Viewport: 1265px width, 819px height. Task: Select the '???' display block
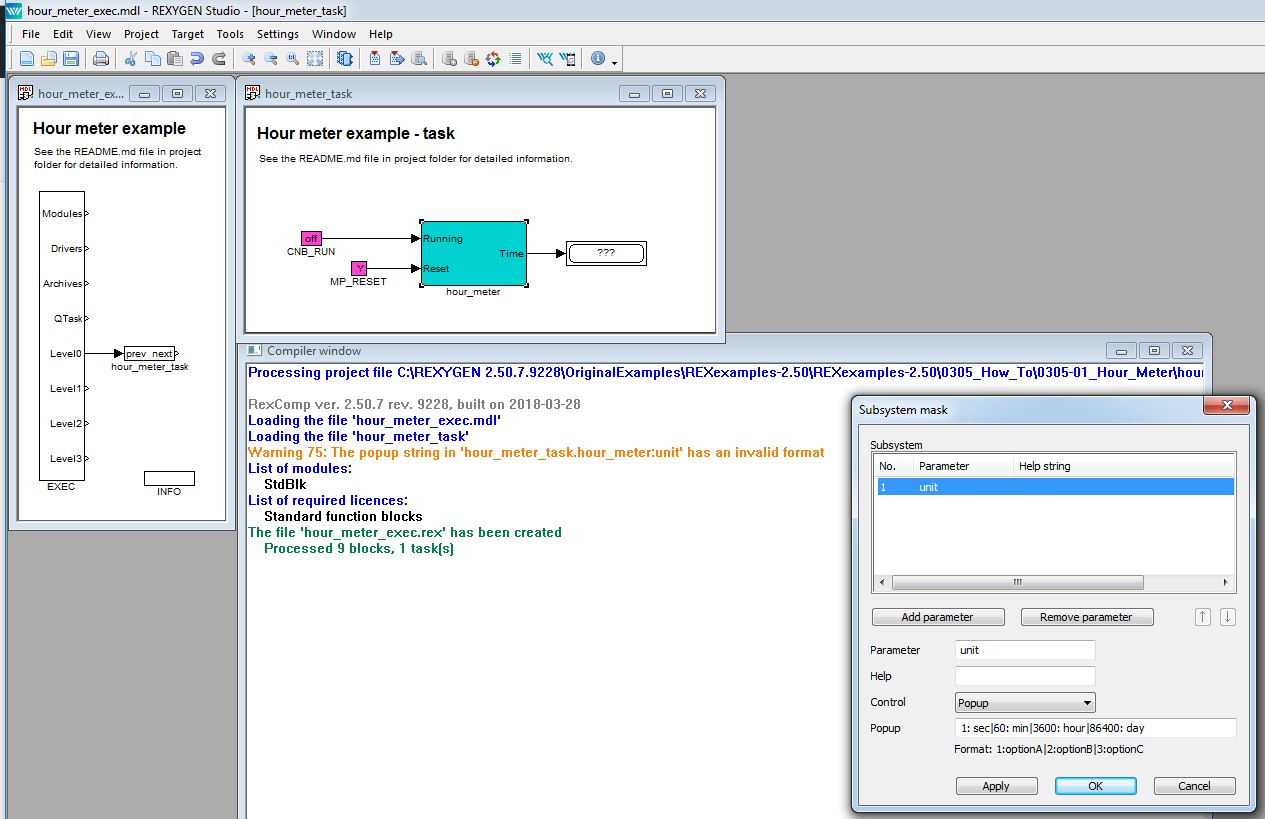606,253
